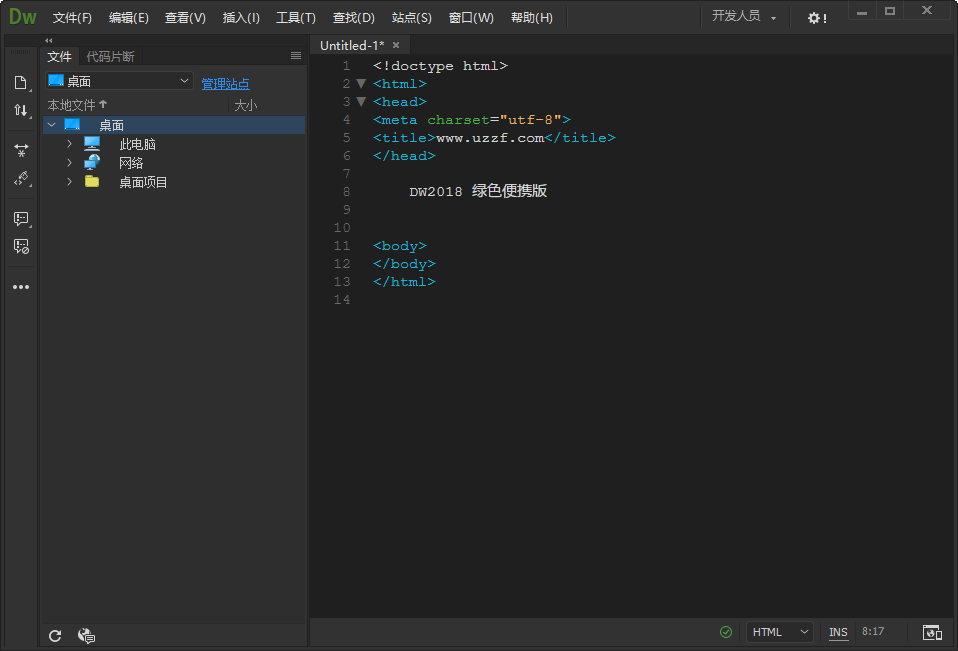
Task: Click the meta charset code line
Action: (x=472, y=120)
